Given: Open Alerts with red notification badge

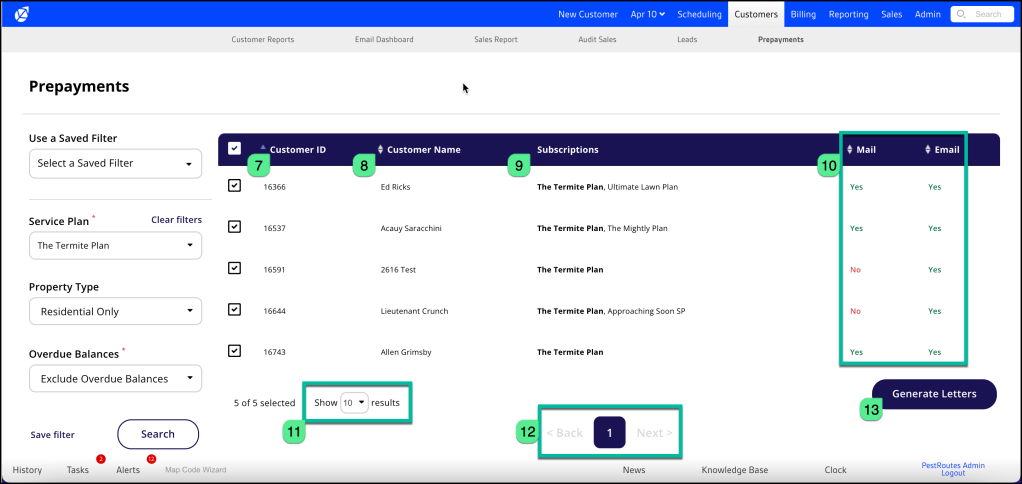Looking at the screenshot, I should 128,469.
